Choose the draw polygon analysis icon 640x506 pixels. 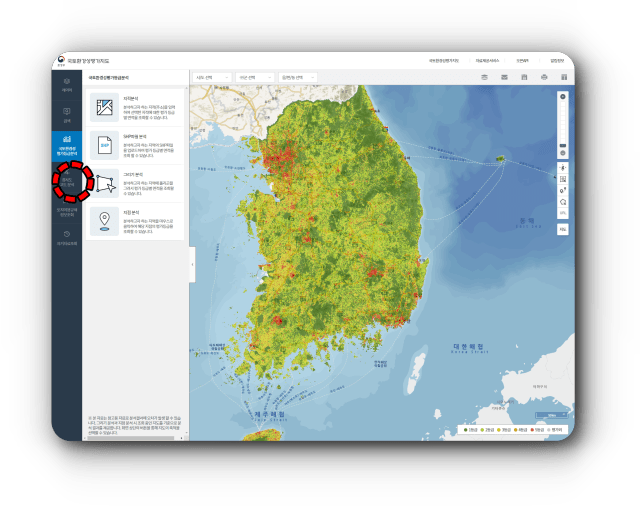pos(104,183)
